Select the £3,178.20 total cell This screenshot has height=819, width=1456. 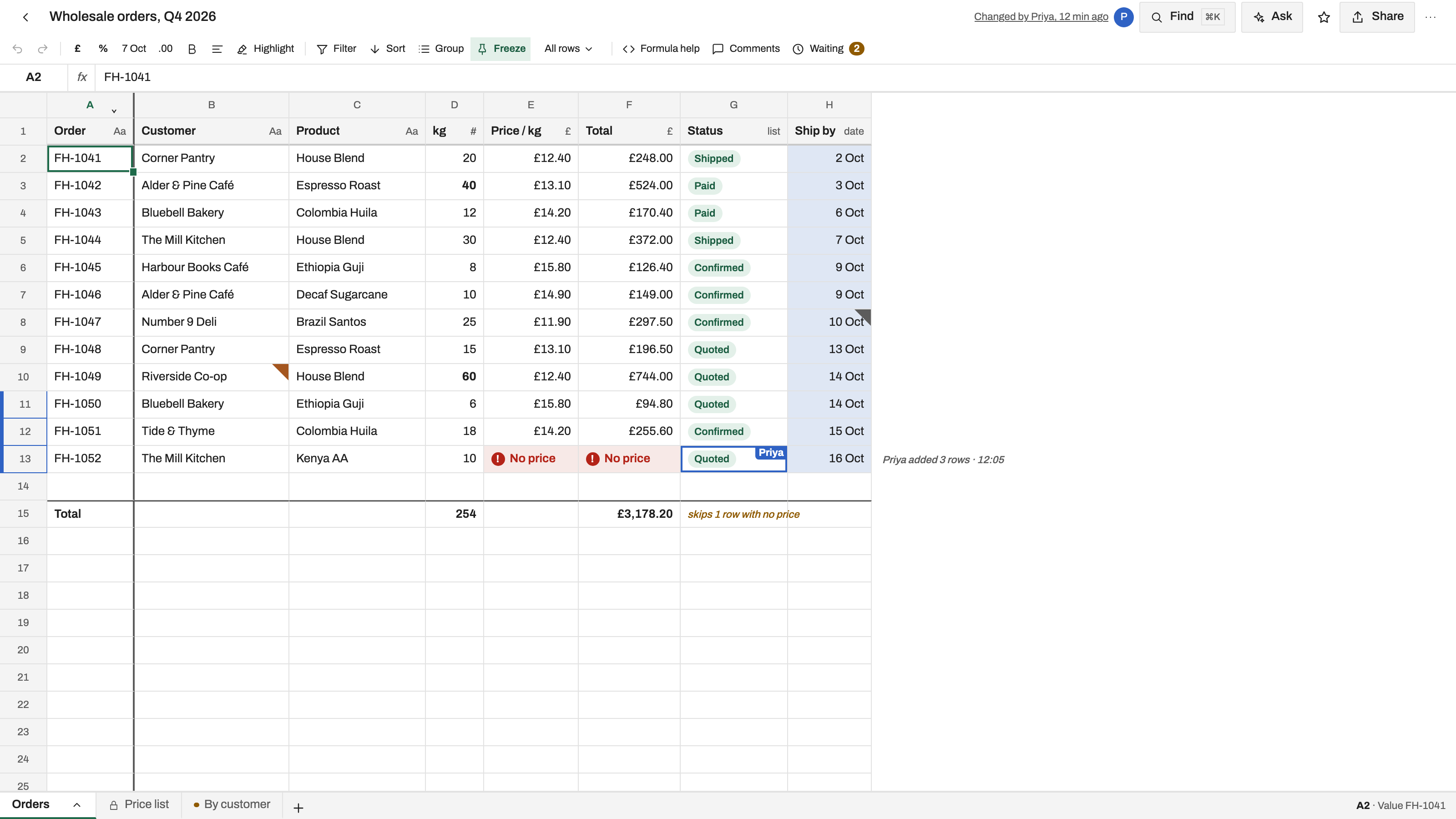coord(629,514)
